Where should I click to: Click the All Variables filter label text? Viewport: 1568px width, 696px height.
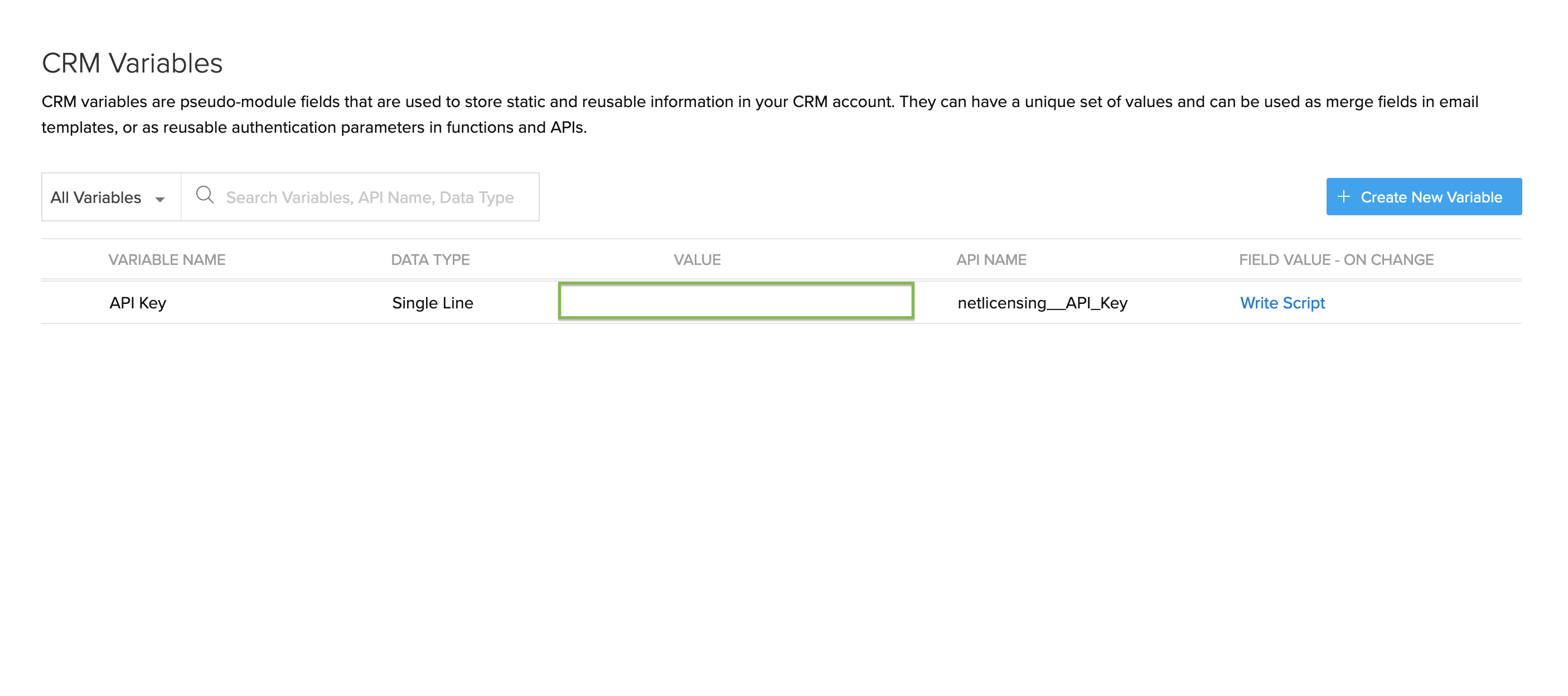coord(95,197)
